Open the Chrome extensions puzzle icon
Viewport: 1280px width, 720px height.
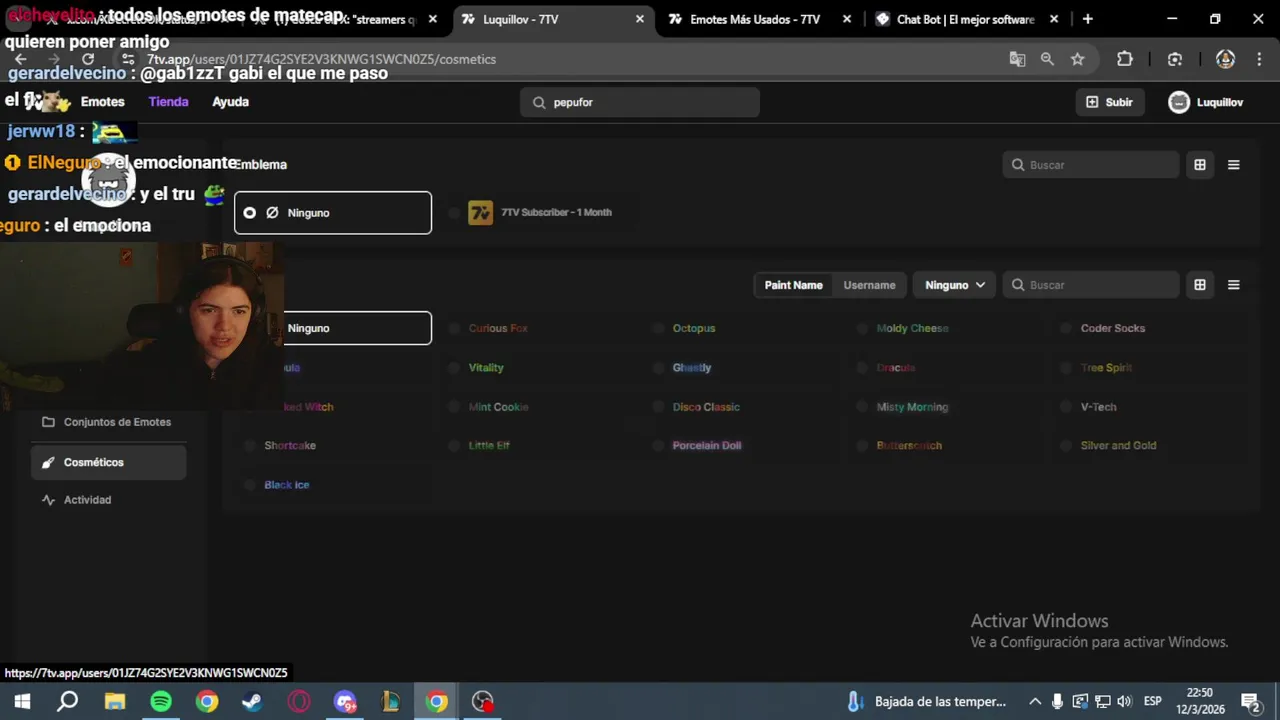(1125, 59)
